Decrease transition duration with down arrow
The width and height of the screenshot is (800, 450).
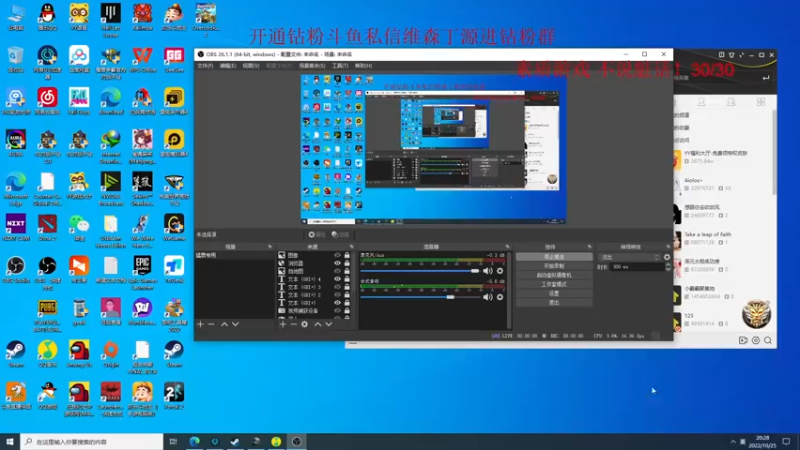(668, 269)
